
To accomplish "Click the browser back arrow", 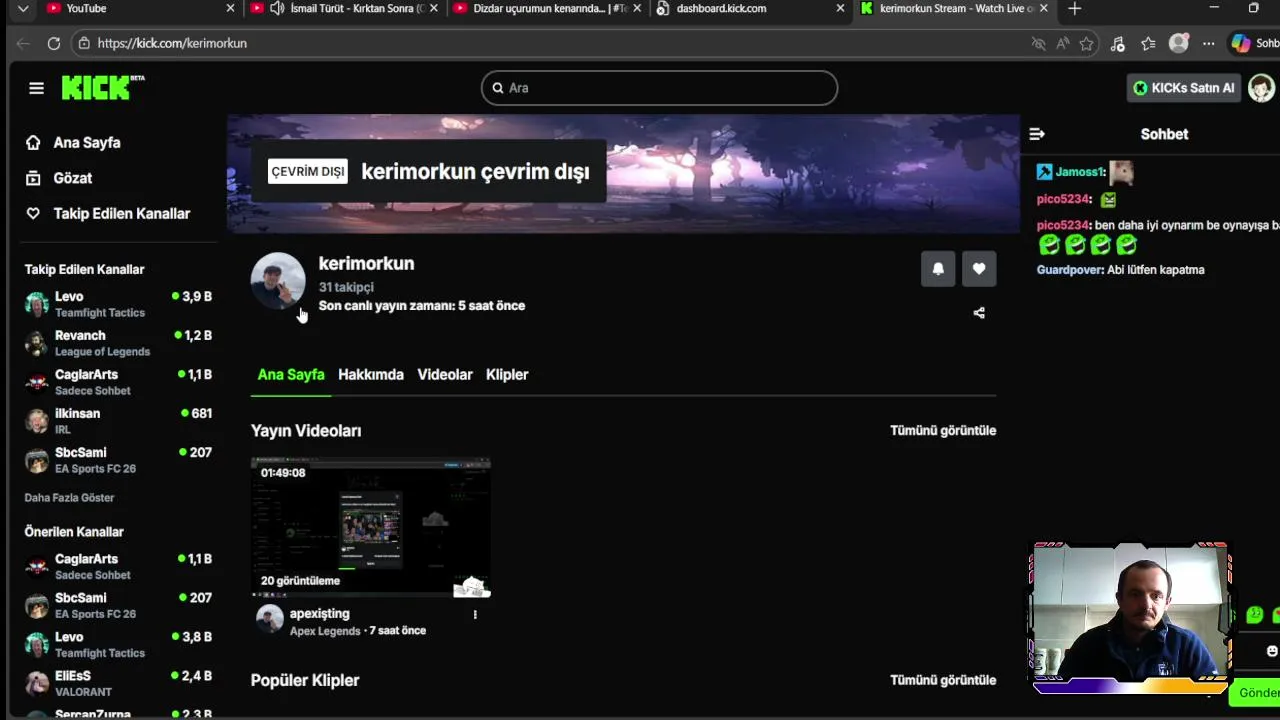I will click(23, 43).
